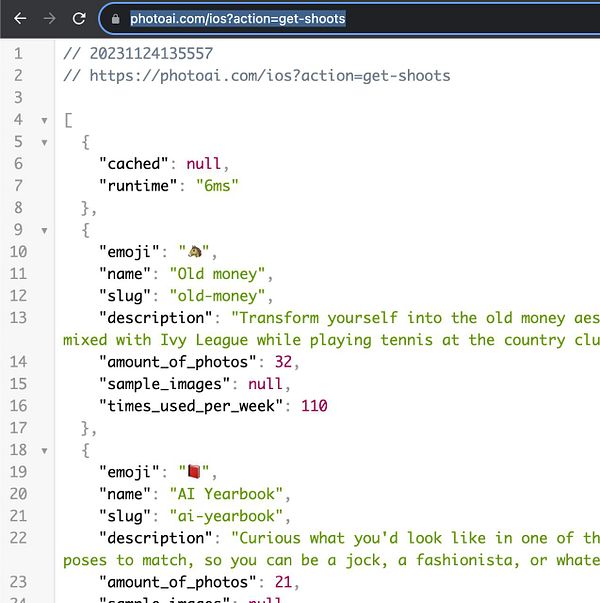Click the "AI Yearbook" name value
The height and width of the screenshot is (603, 600).
226,494
